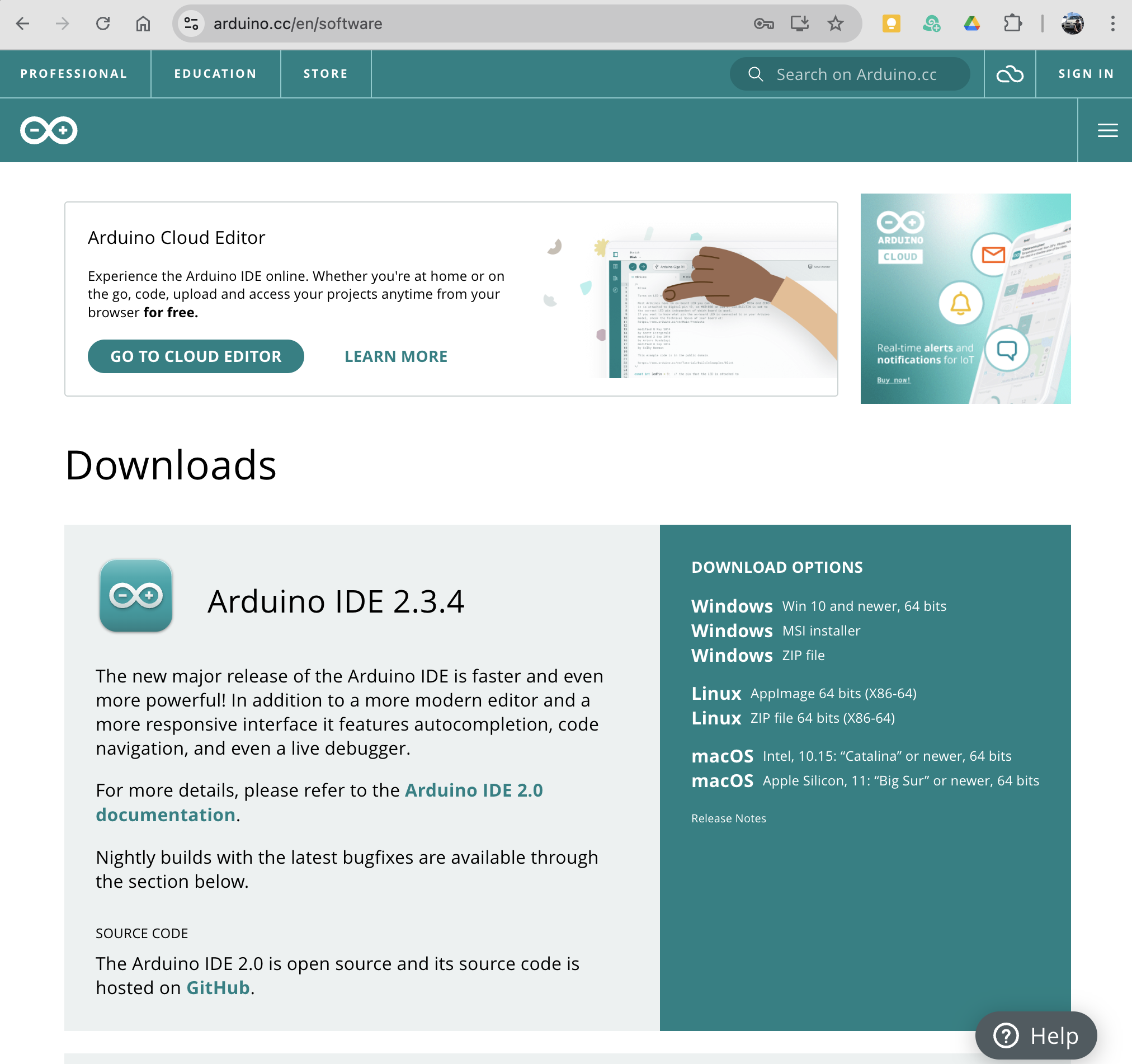This screenshot has width=1132, height=1064.
Task: Click the install app icon in address bar
Action: [x=799, y=24]
